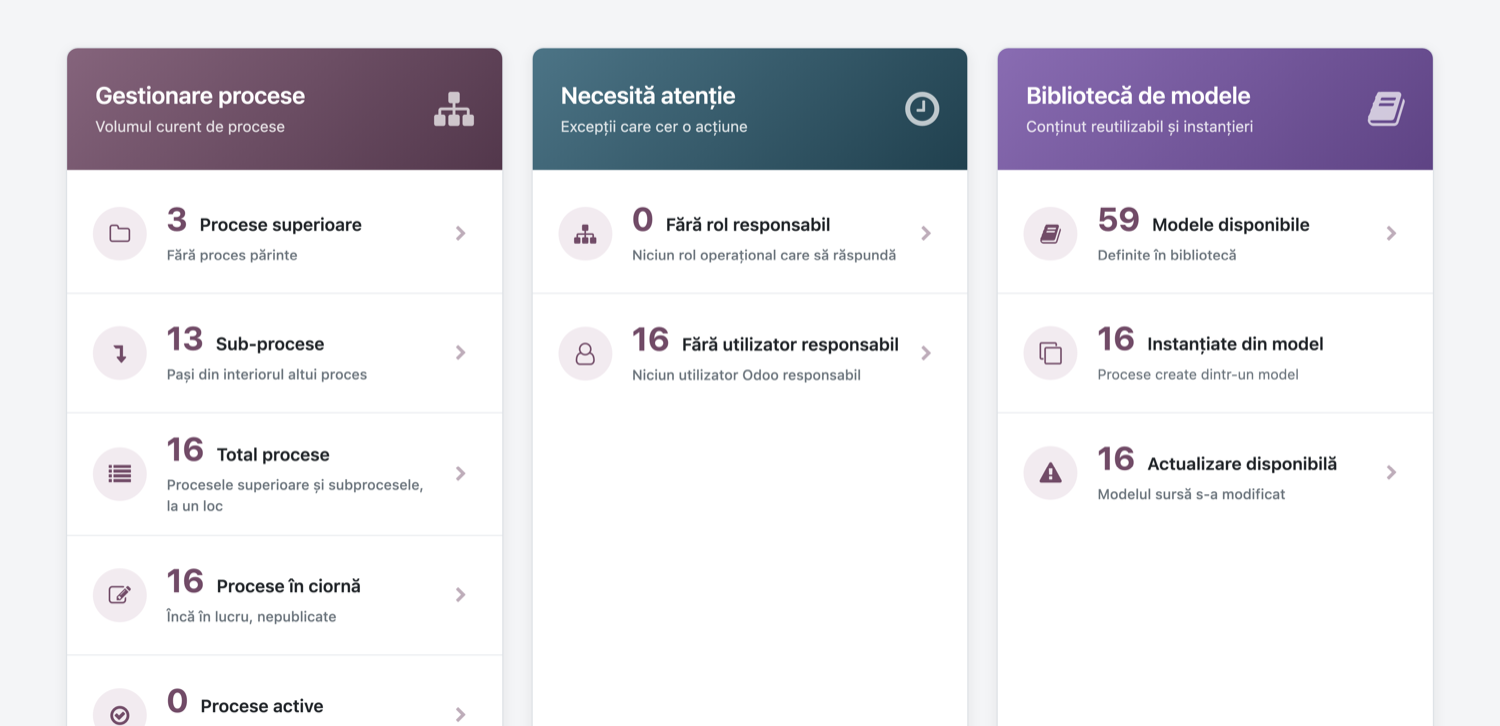Image resolution: width=1500 pixels, height=726 pixels.
Task: Click the warning triangle icon beside Actualizare disponibilă
Action: click(1050, 473)
